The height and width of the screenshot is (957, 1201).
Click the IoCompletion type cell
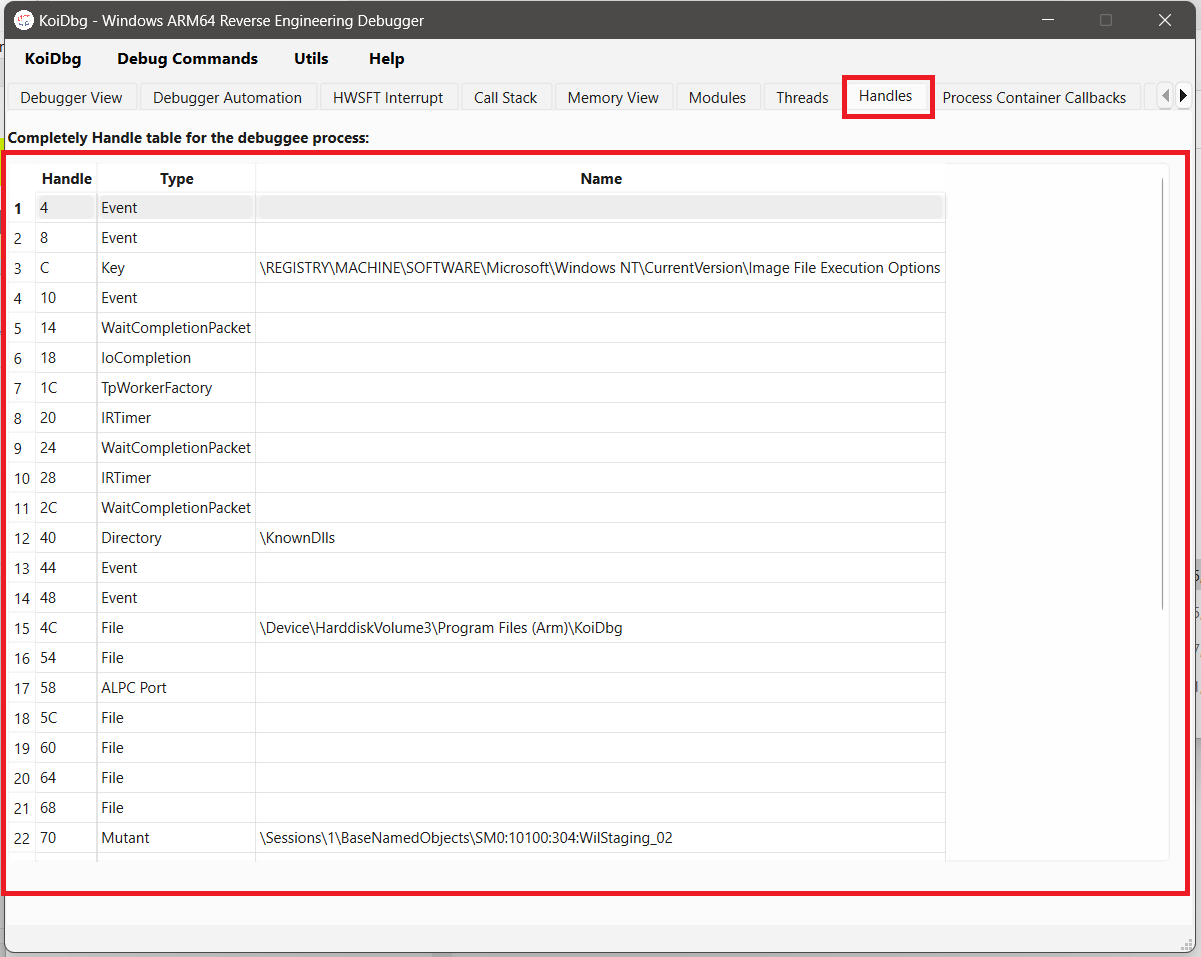tap(177, 358)
